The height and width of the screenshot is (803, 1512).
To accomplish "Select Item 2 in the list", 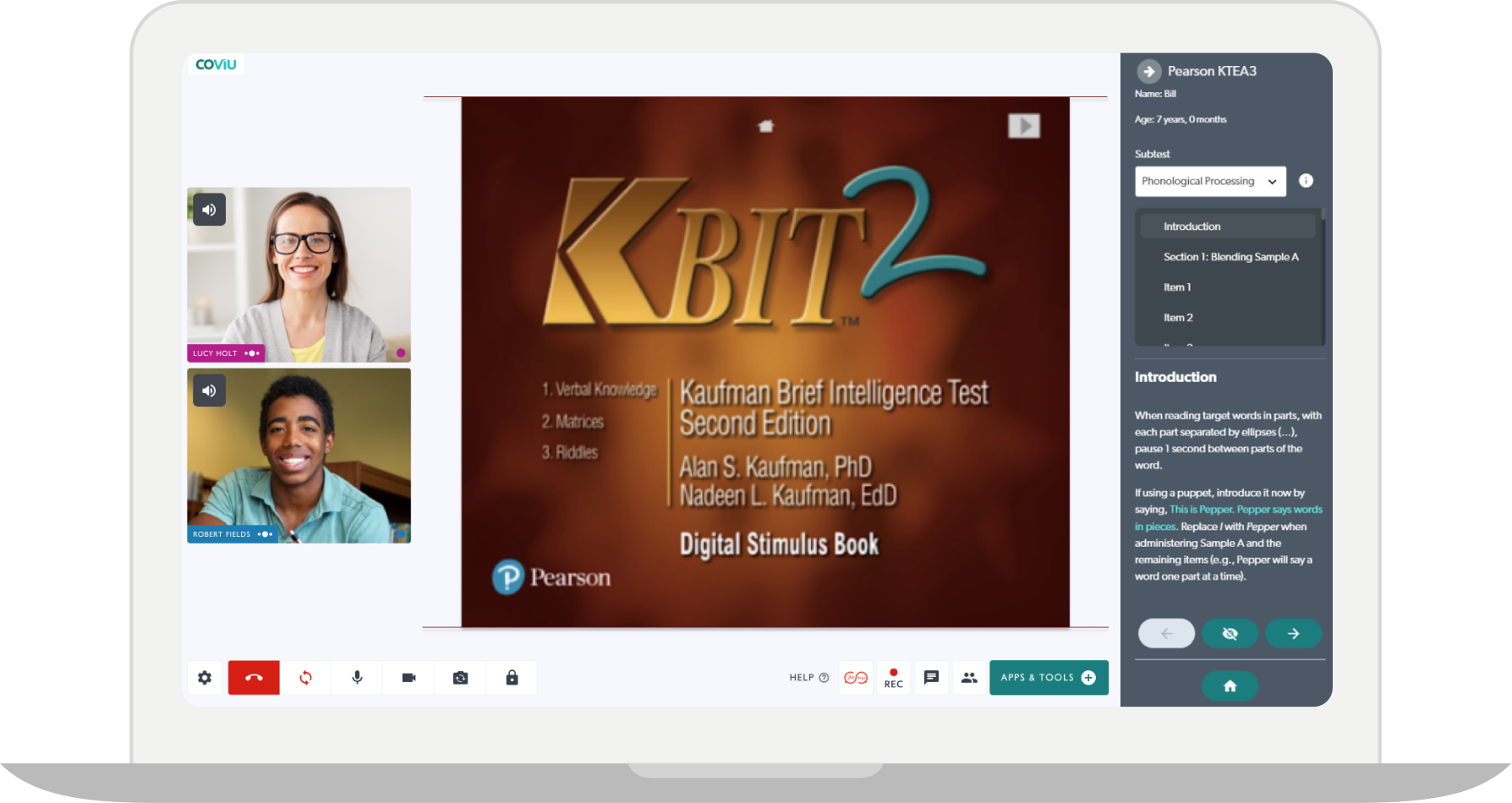I will [1228, 318].
